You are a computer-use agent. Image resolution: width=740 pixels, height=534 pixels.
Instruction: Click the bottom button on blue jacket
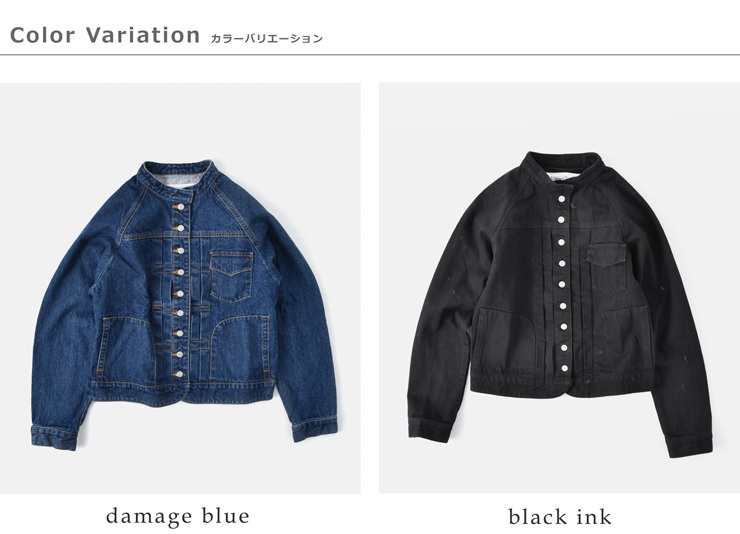[178, 374]
